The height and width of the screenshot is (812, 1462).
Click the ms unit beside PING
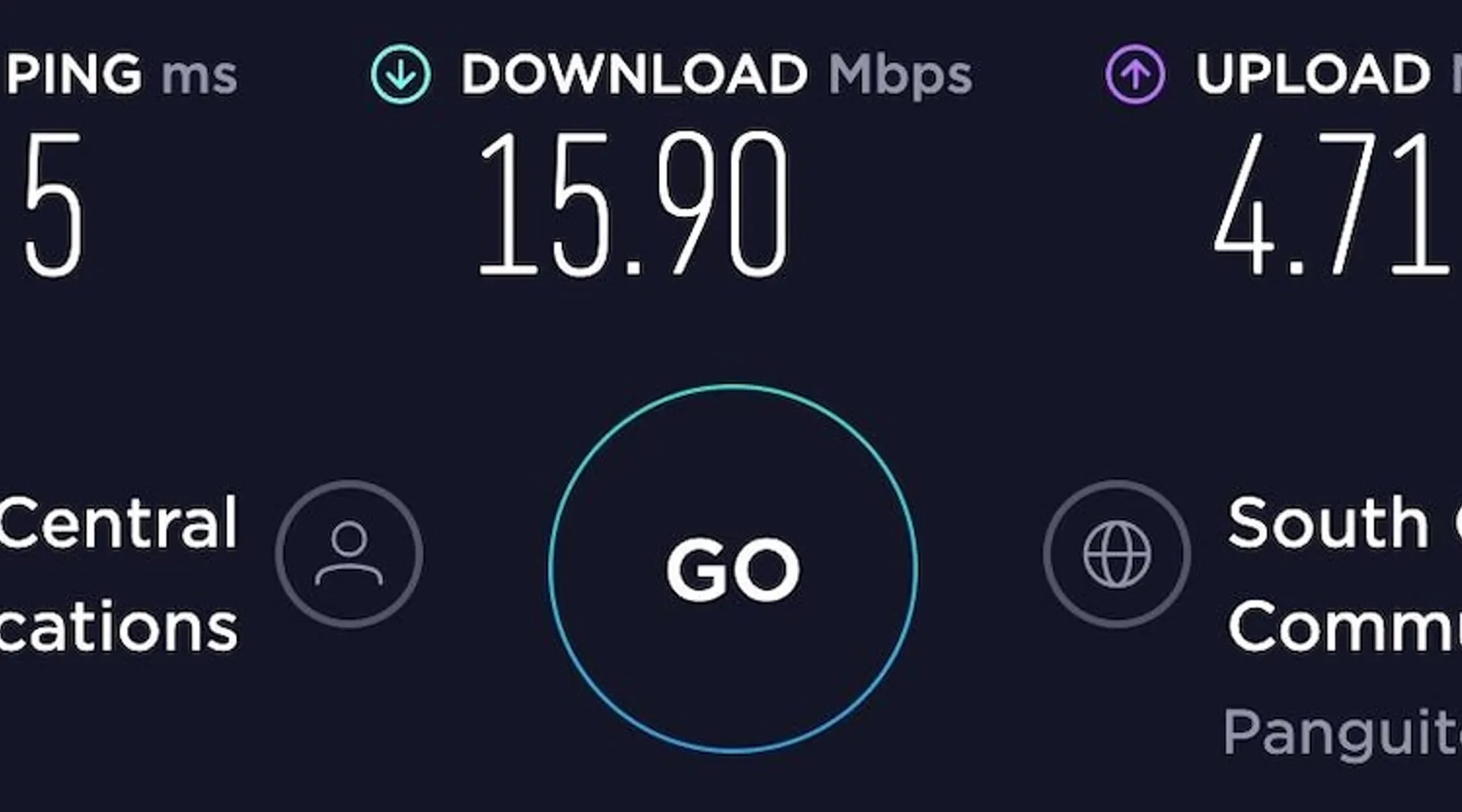coord(199,79)
